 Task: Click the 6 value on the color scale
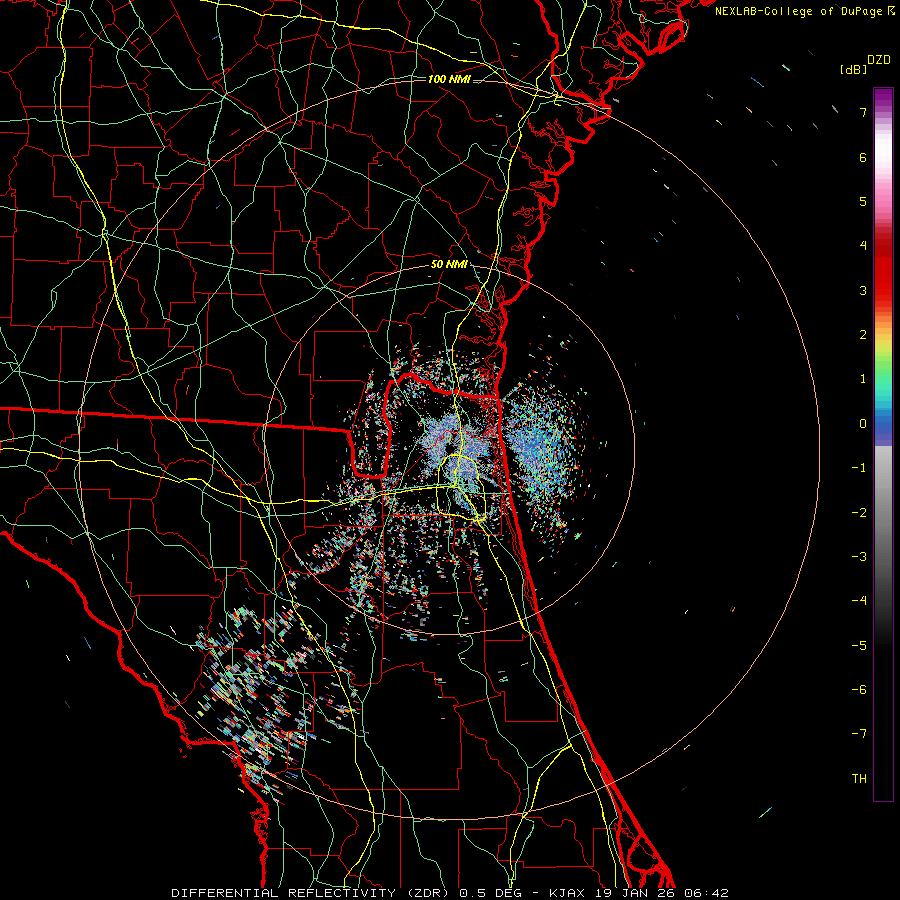(x=863, y=158)
